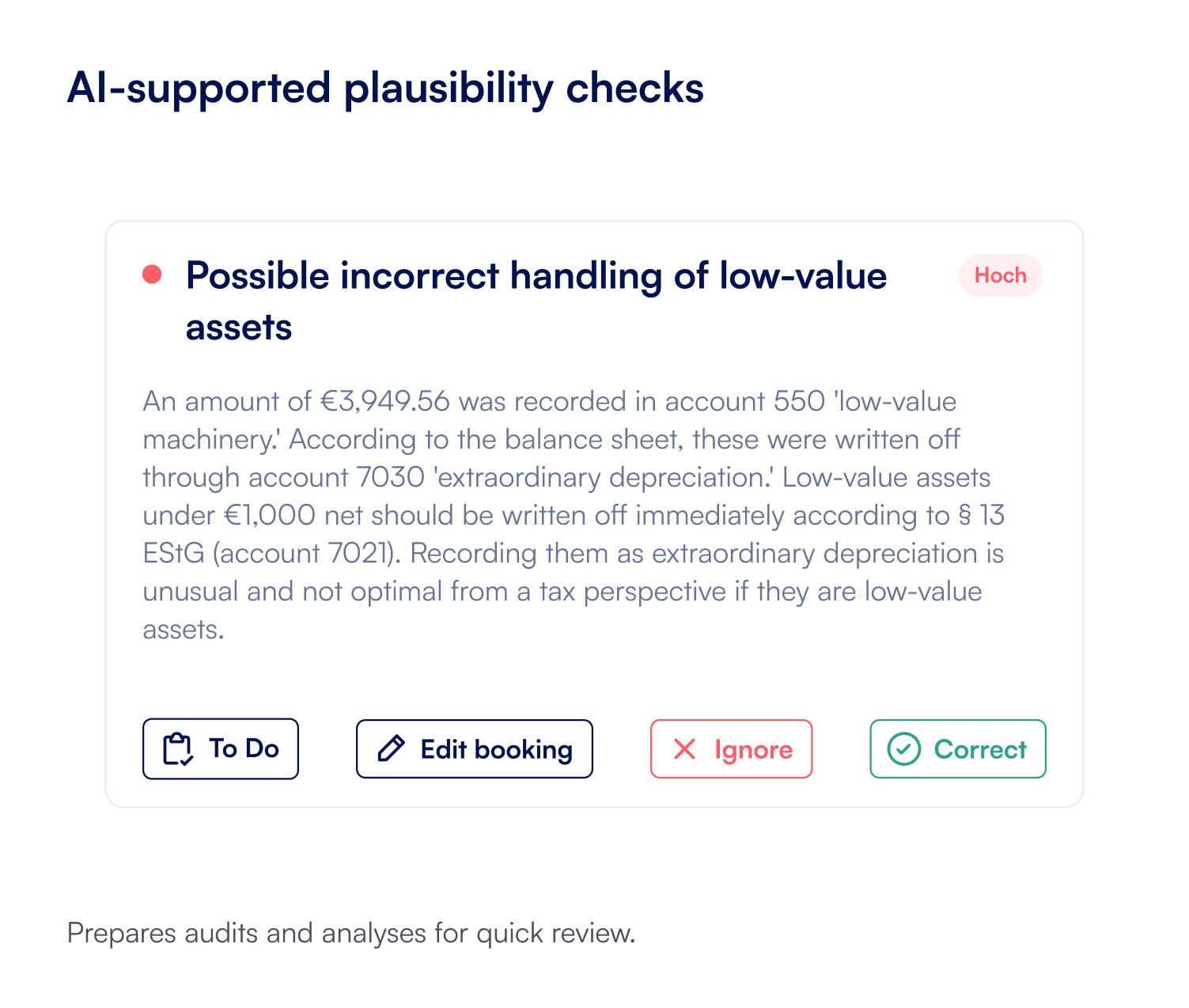Click the caption 'Prepares audits and analyses'
Screen dimensions: 1189x1008
pos(351,933)
